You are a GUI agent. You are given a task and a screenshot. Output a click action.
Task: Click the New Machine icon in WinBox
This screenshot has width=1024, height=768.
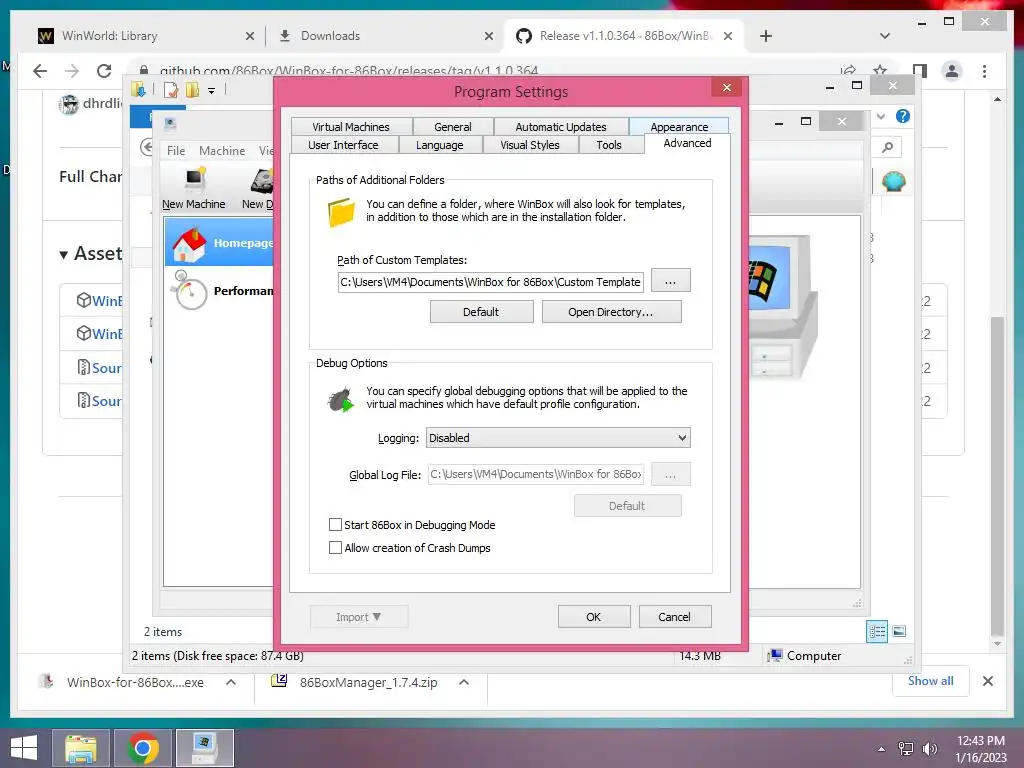tap(194, 188)
